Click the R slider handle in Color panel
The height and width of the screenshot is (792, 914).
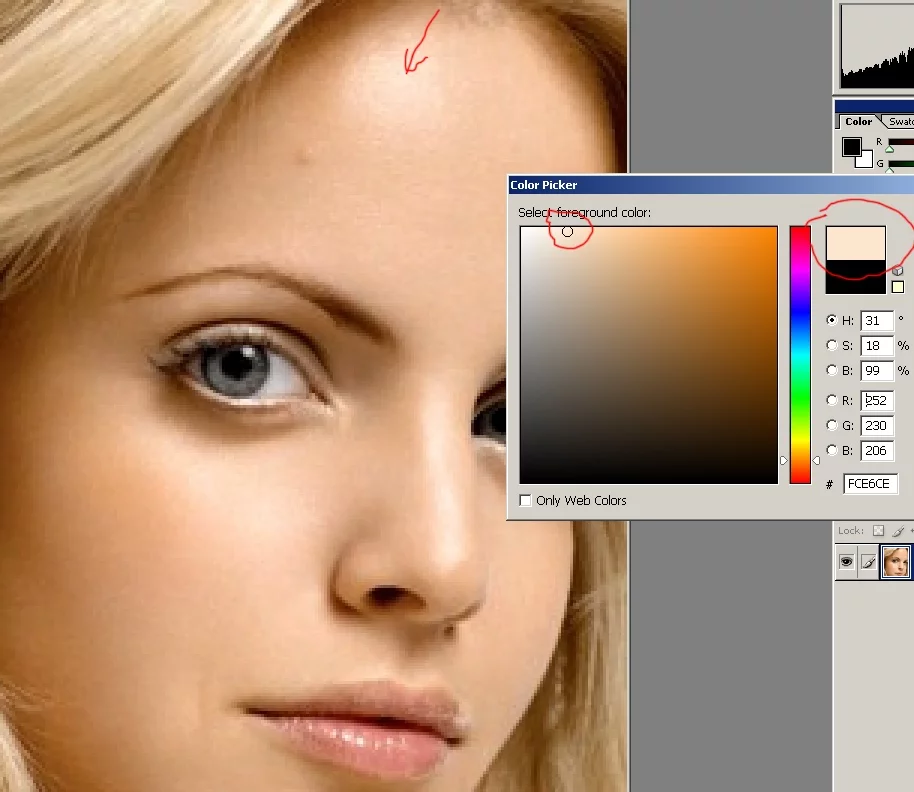pos(890,150)
